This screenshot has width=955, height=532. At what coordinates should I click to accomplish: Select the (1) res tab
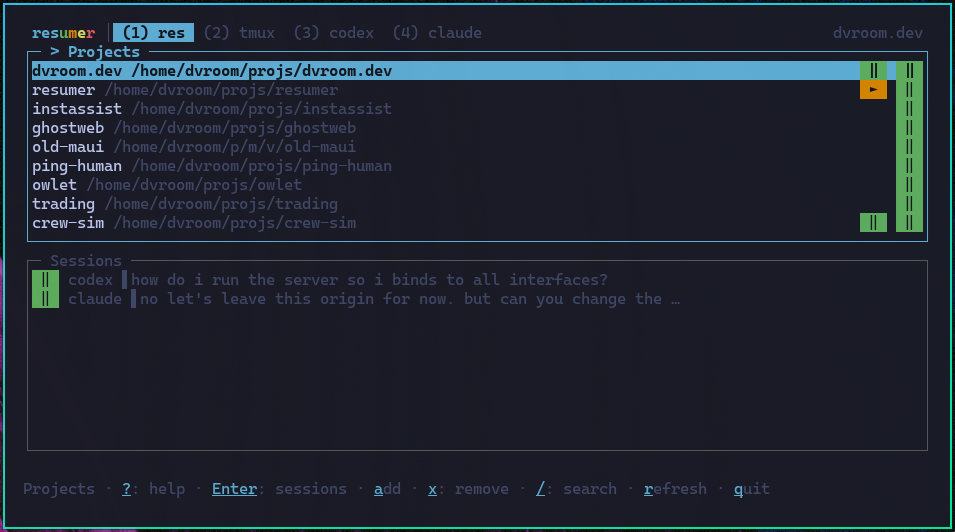tap(153, 33)
